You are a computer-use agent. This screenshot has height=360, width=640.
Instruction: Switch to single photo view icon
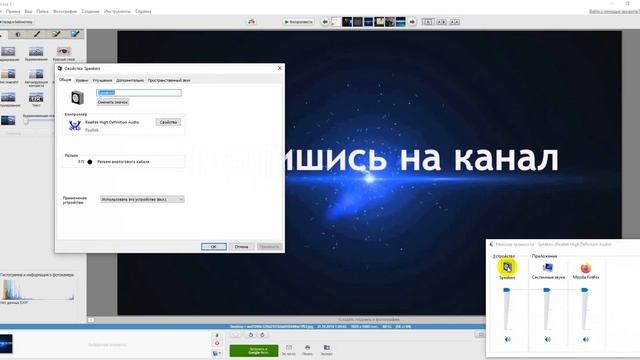tap(428, 22)
